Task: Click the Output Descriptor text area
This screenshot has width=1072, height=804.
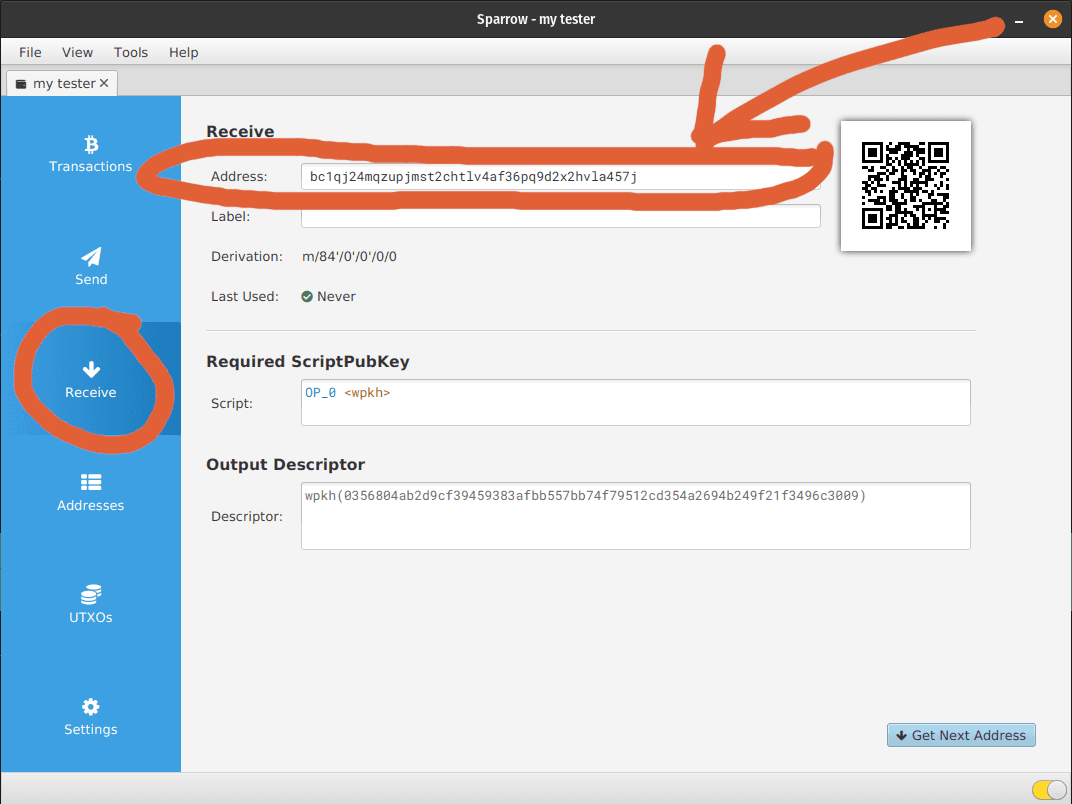Action: tap(635, 516)
